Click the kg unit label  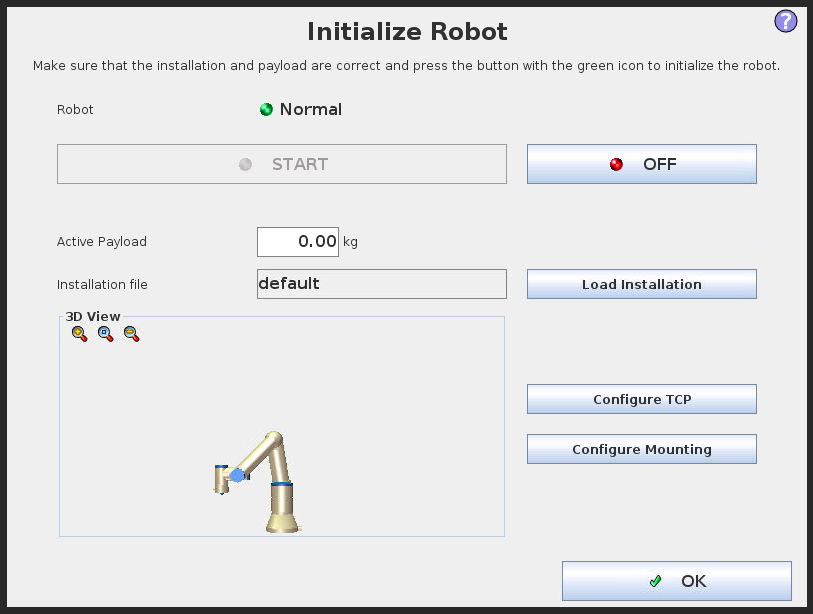click(350, 242)
